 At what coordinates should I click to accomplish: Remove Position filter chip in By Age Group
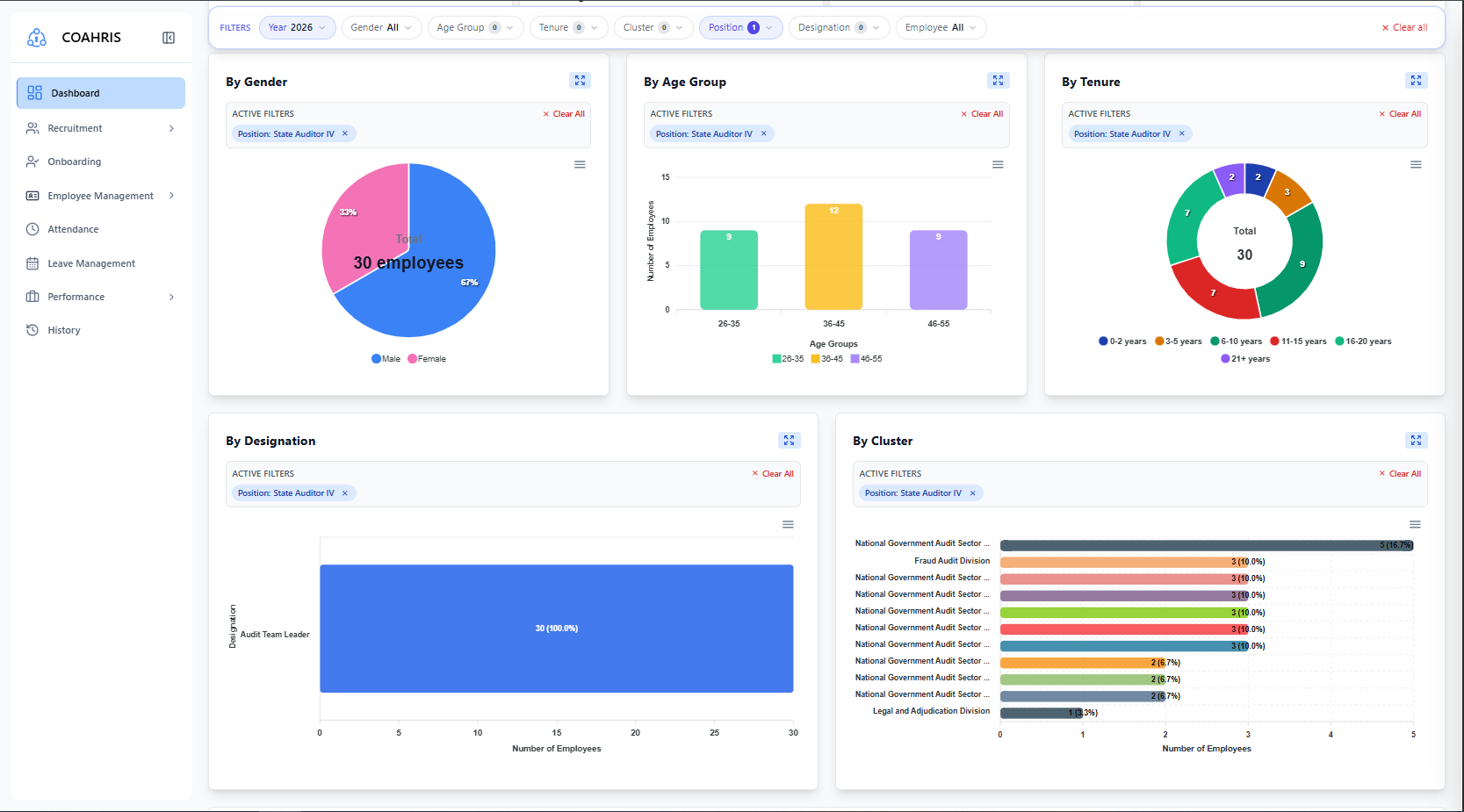(x=763, y=134)
